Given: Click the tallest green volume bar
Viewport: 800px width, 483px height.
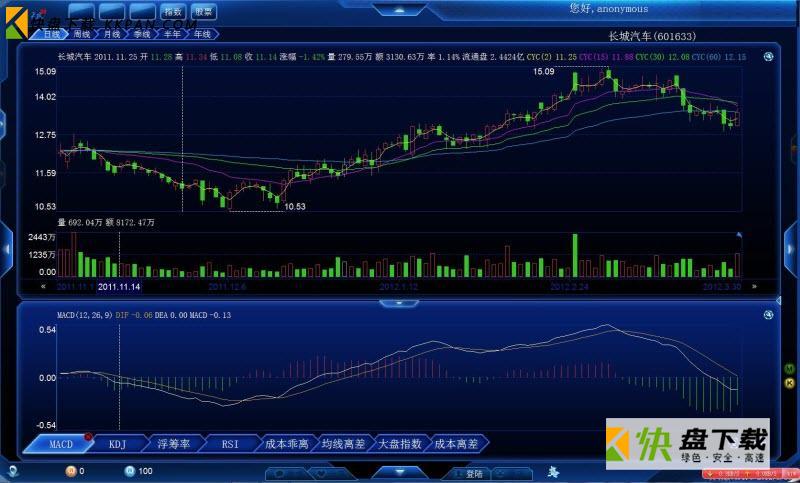Looking at the screenshot, I should [575, 255].
